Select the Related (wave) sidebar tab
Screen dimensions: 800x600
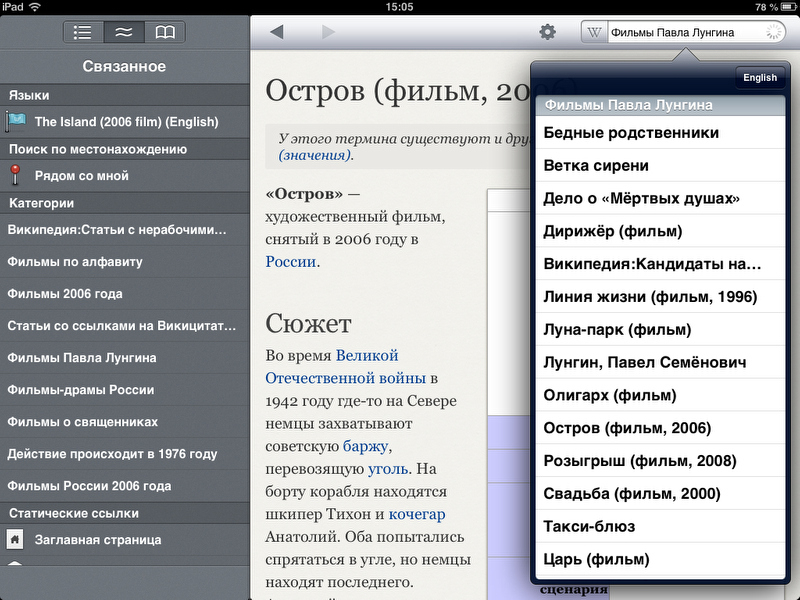124,32
